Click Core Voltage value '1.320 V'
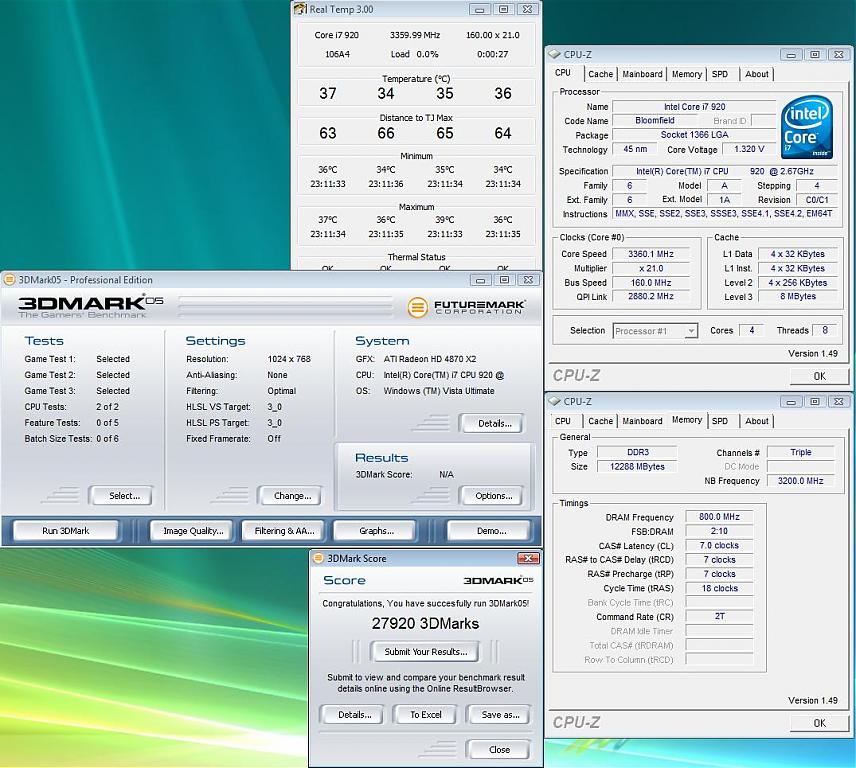Viewport: 856px width, 768px height. coord(749,149)
